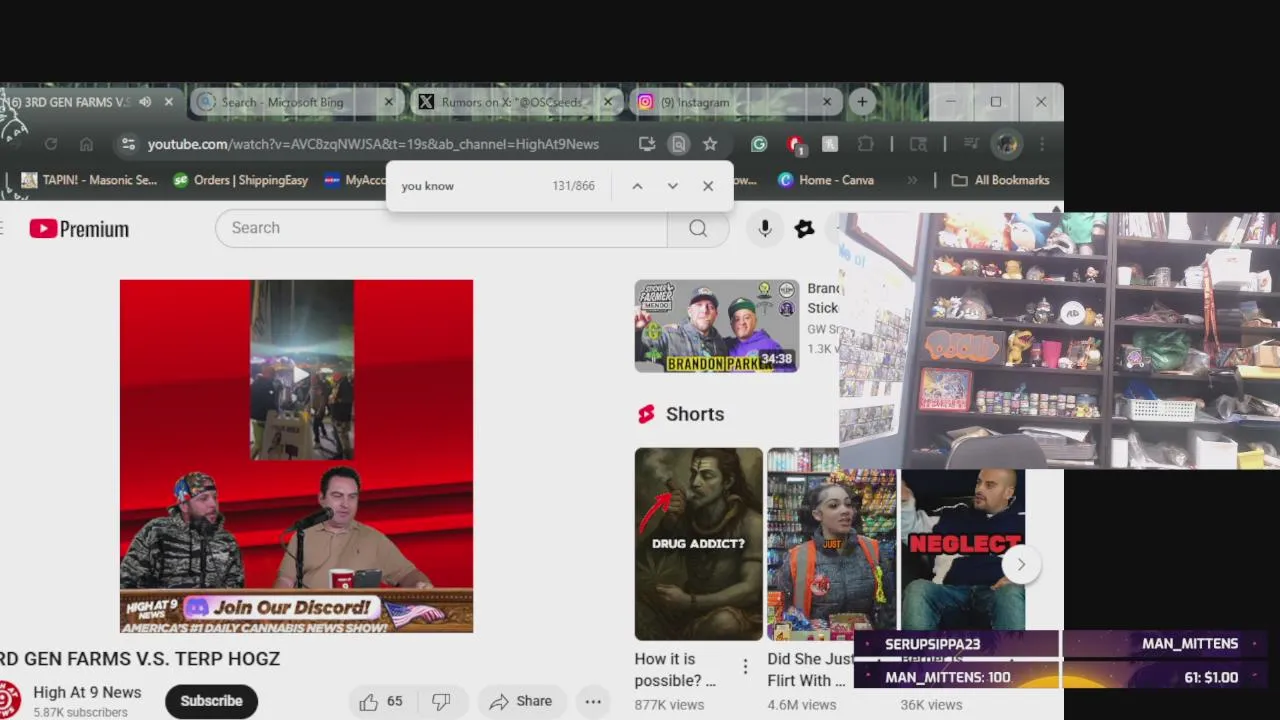Click the YouTube create icon beside microphone

click(x=805, y=229)
